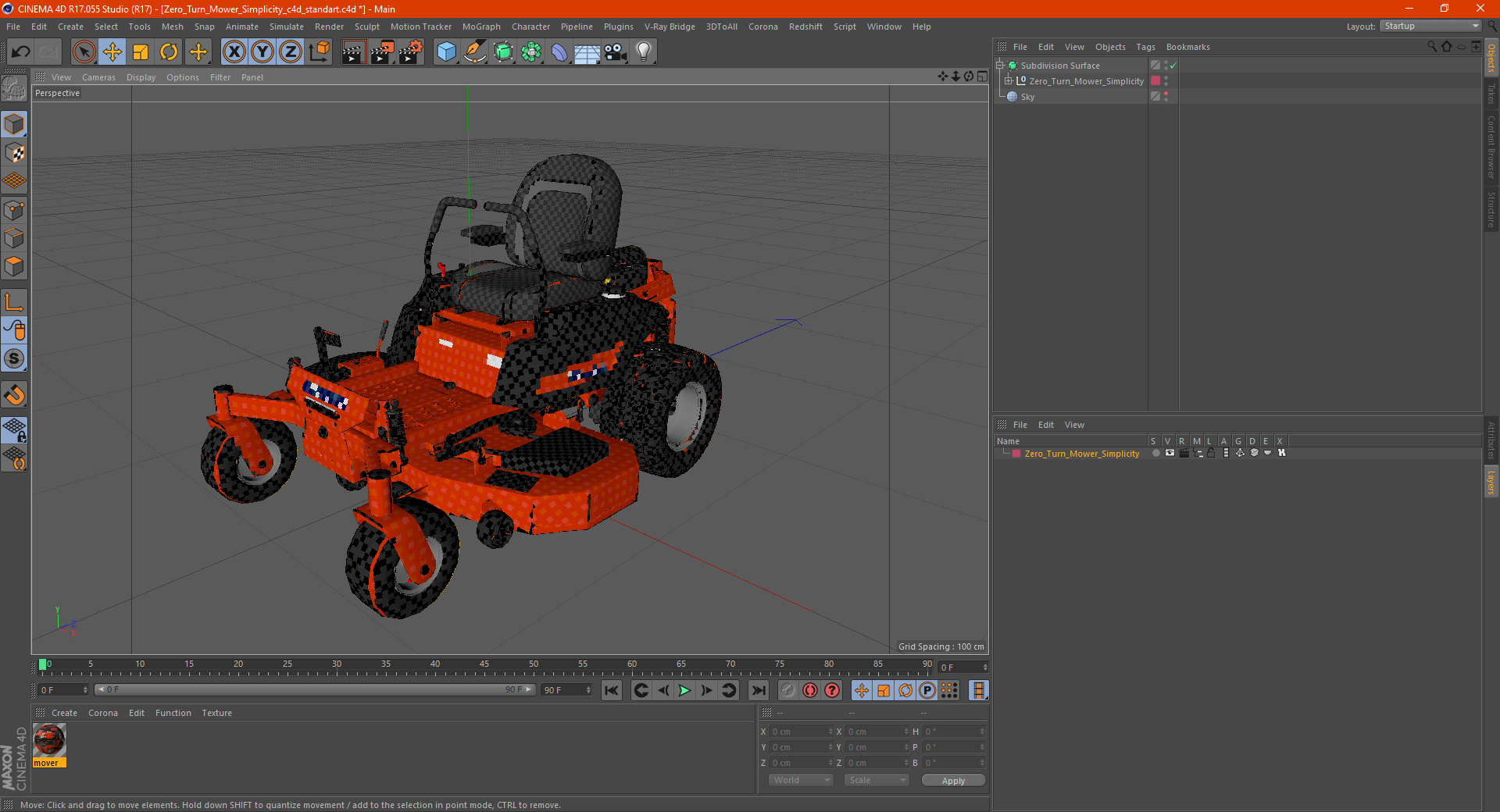Open the Simulate menu
The height and width of the screenshot is (812, 1500).
pyautogui.click(x=287, y=27)
